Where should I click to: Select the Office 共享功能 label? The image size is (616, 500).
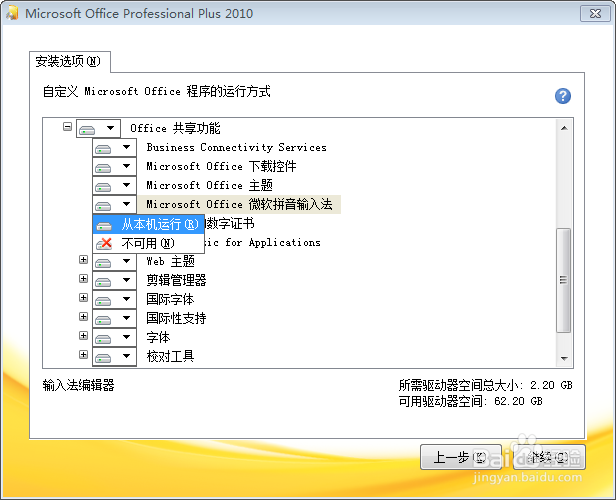tap(175, 128)
